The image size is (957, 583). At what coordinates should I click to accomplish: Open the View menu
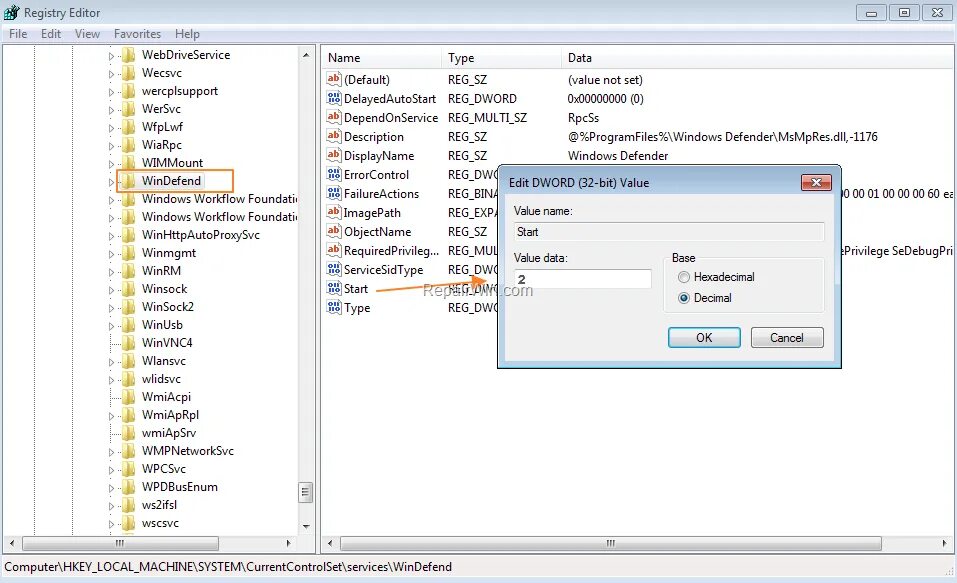coord(87,34)
